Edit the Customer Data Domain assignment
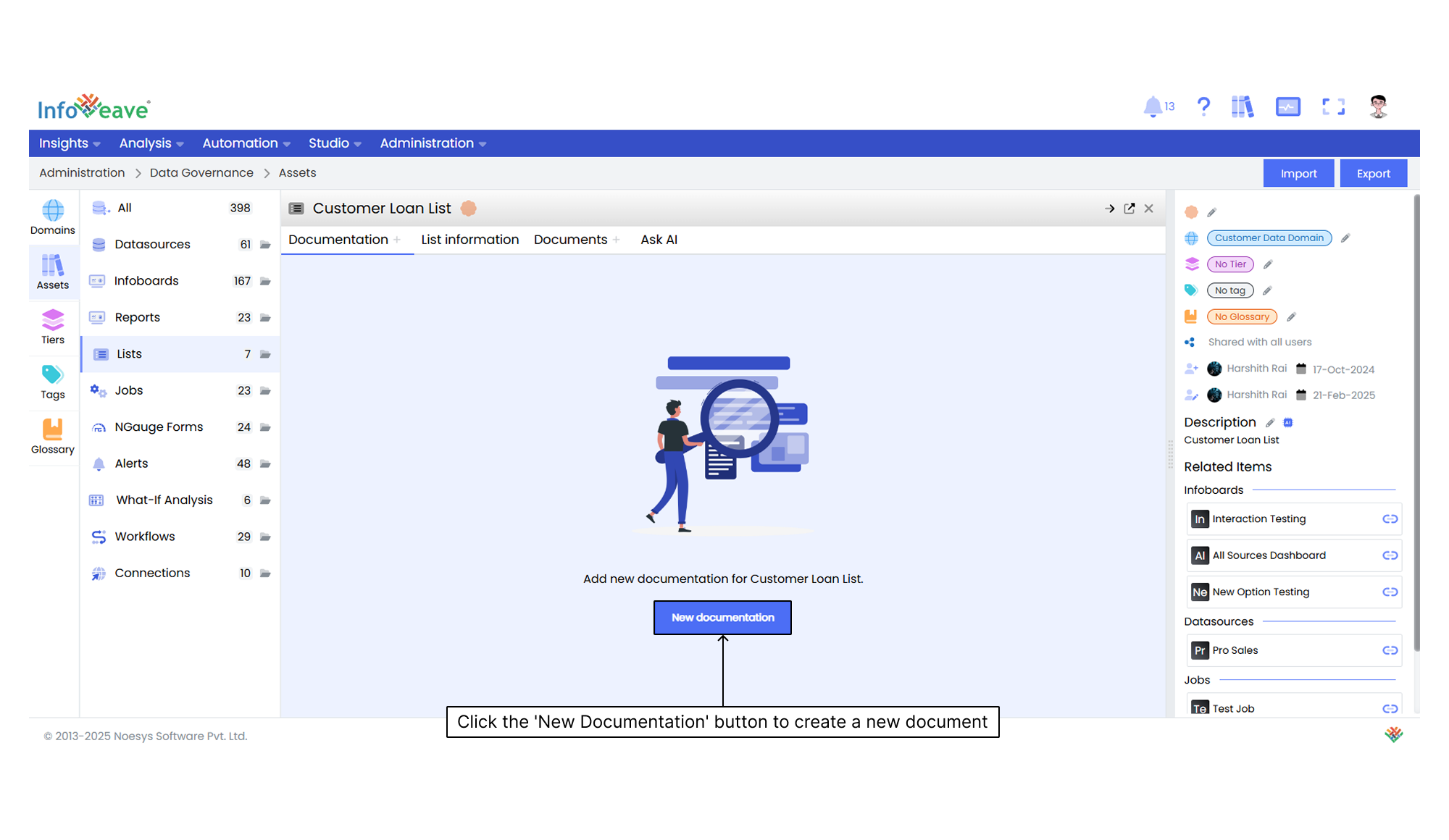This screenshot has height=840, width=1449. point(1345,238)
